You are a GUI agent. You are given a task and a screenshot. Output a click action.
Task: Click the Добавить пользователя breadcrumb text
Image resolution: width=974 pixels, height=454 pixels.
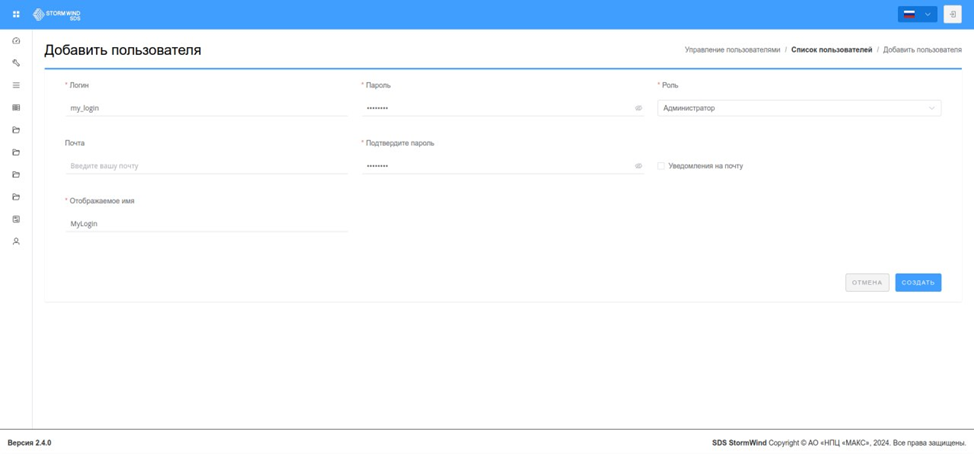pyautogui.click(x=922, y=50)
